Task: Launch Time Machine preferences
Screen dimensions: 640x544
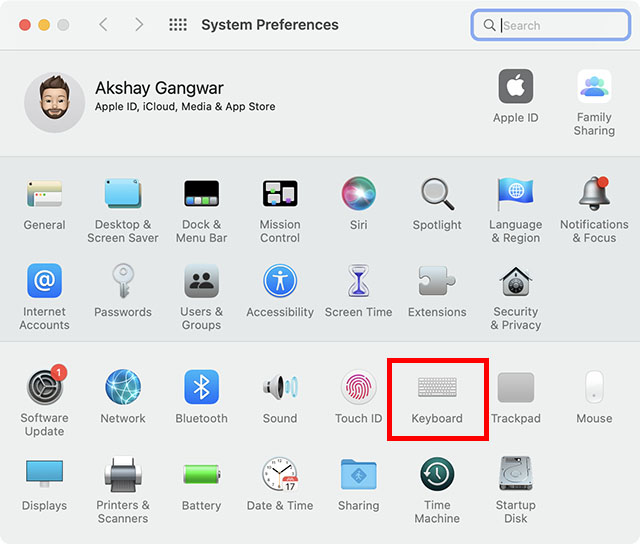Action: coord(437,475)
